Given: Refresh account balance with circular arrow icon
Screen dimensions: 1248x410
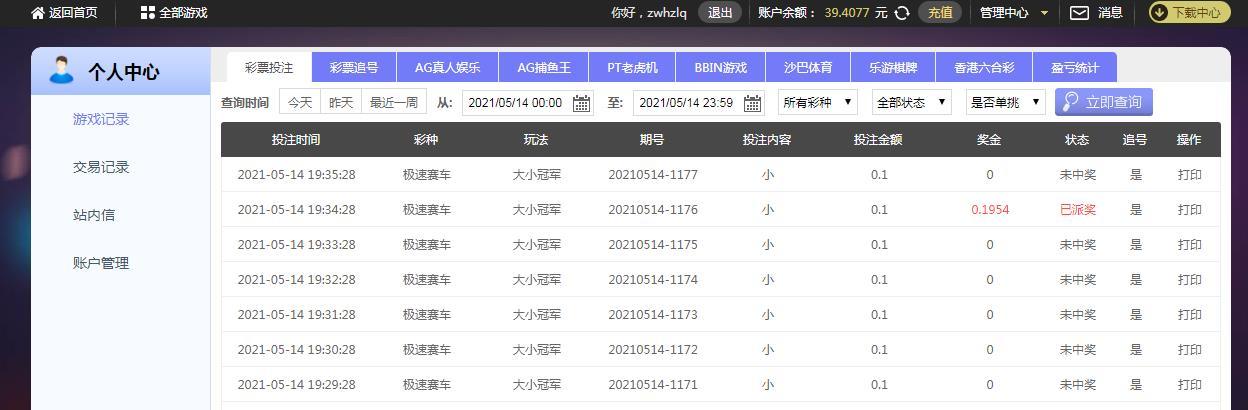Looking at the screenshot, I should (902, 13).
